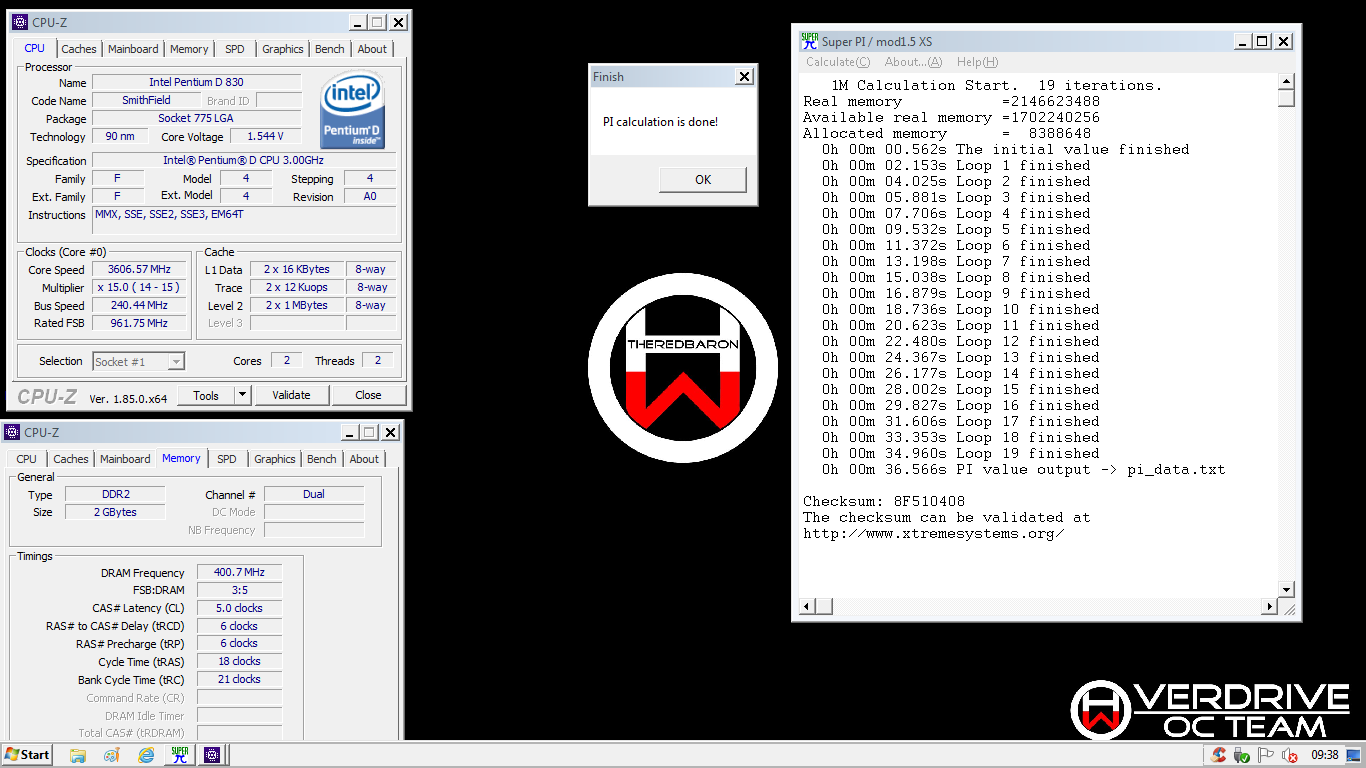Click CAS# Latency value 5.0 clocks
Screen dimensions: 1366x768
pyautogui.click(x=239, y=608)
